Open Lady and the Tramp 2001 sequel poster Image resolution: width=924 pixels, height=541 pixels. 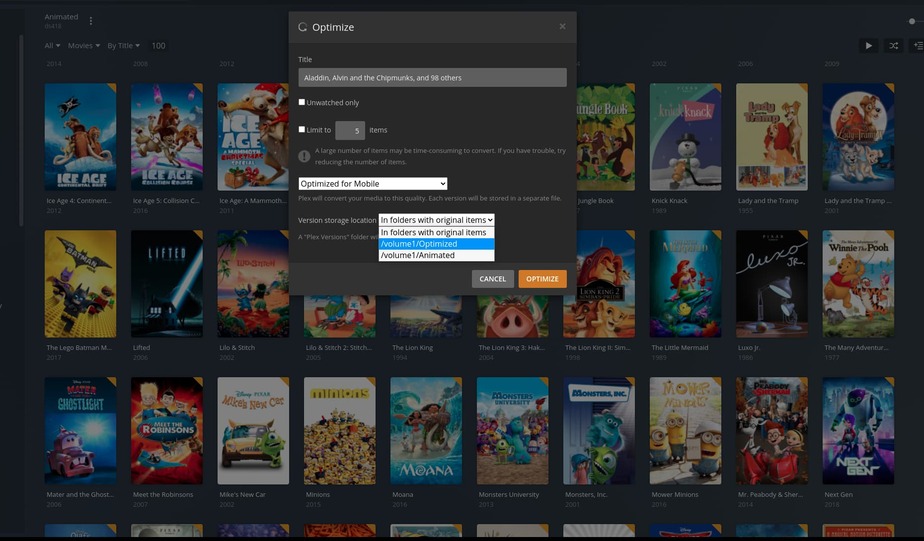click(x=858, y=137)
